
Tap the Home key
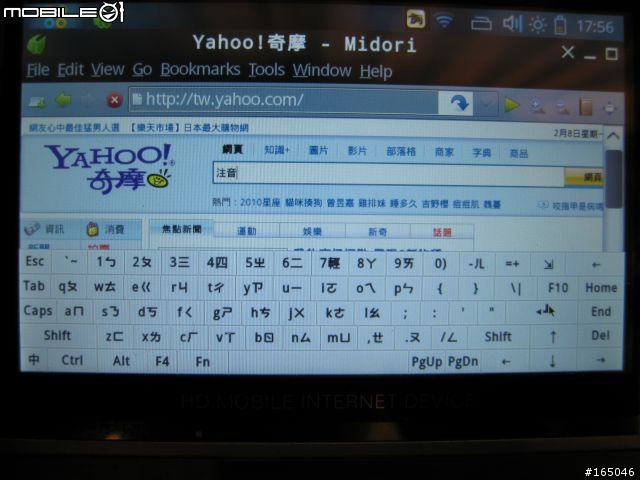click(601, 288)
